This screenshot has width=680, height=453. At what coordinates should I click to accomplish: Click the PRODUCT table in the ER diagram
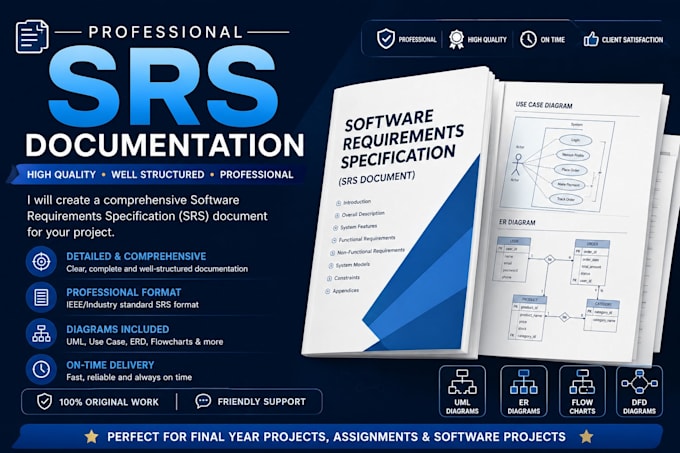coord(529,318)
